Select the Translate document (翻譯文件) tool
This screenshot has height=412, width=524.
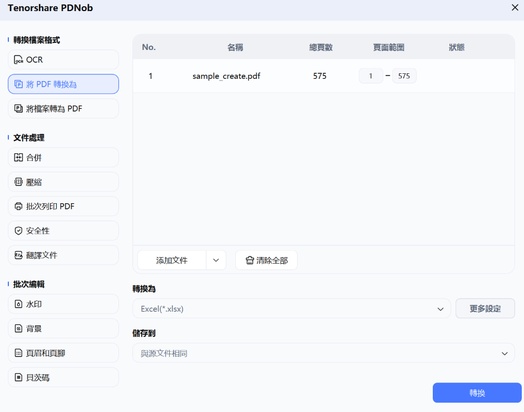click(x=63, y=255)
